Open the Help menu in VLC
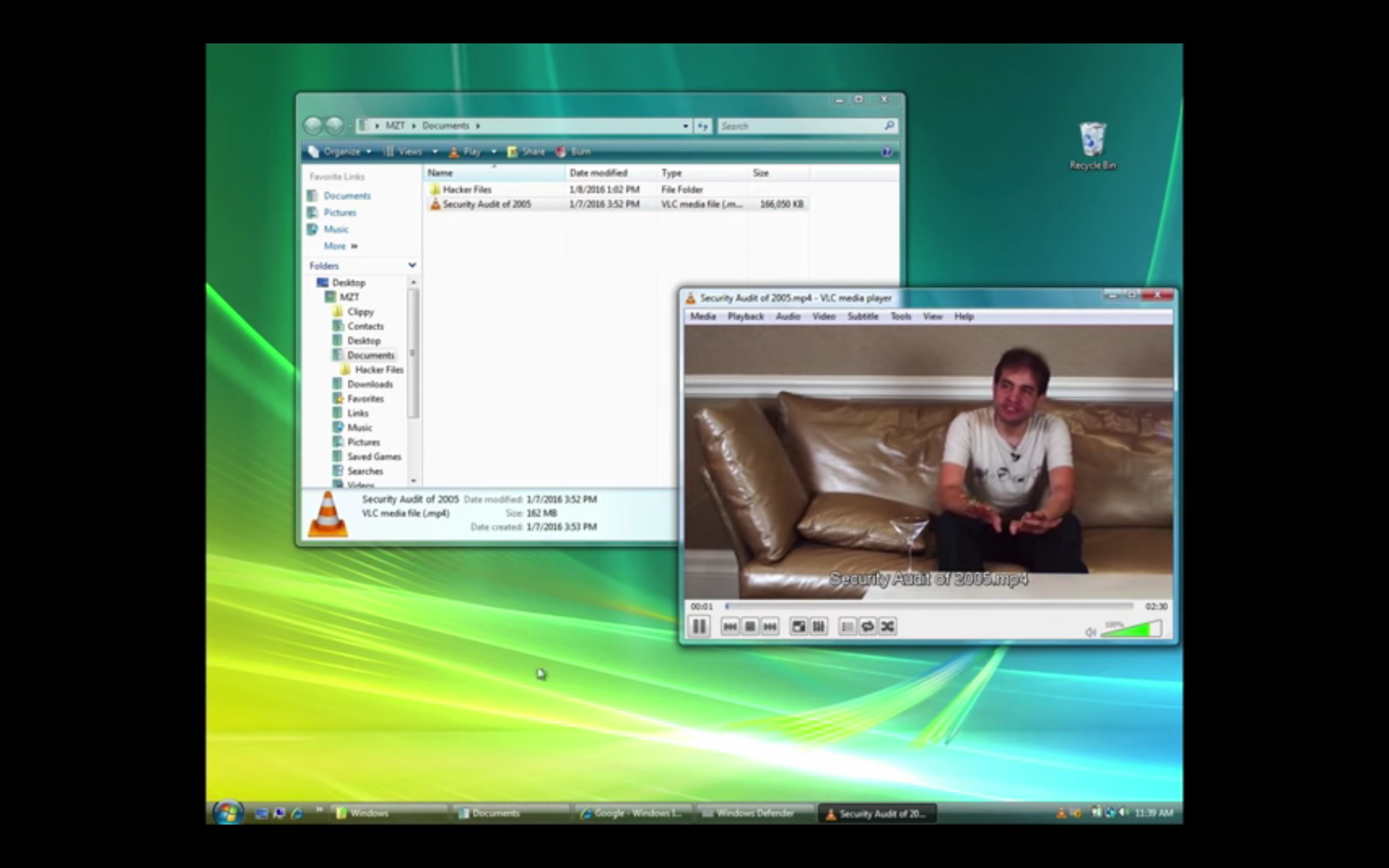This screenshot has width=1389, height=868. pyautogui.click(x=964, y=316)
